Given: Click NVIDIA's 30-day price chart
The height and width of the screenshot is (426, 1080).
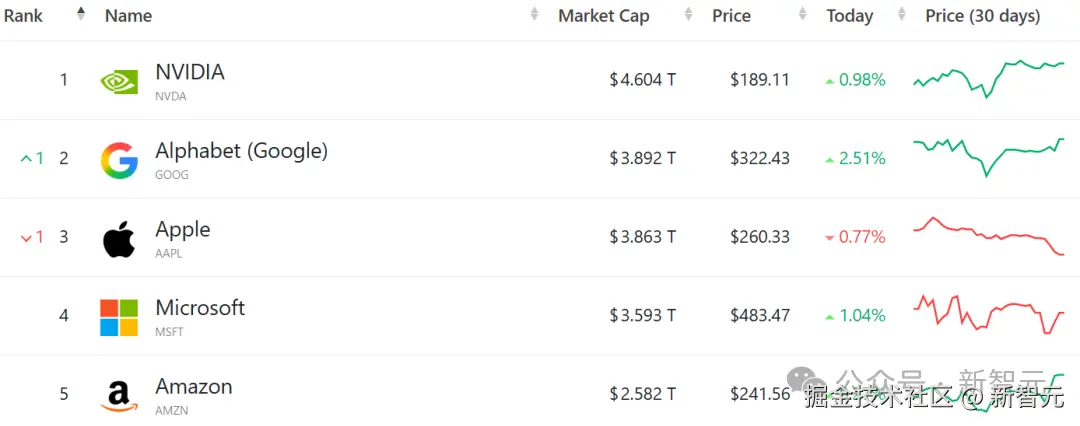Looking at the screenshot, I should pyautogui.click(x=988, y=77).
